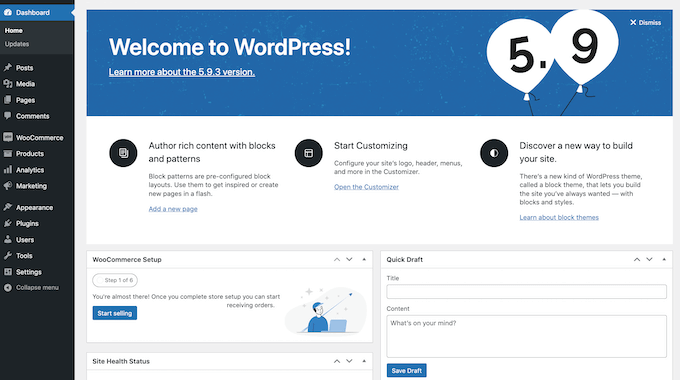Click the Start Customizing layout icon

pos(308,153)
